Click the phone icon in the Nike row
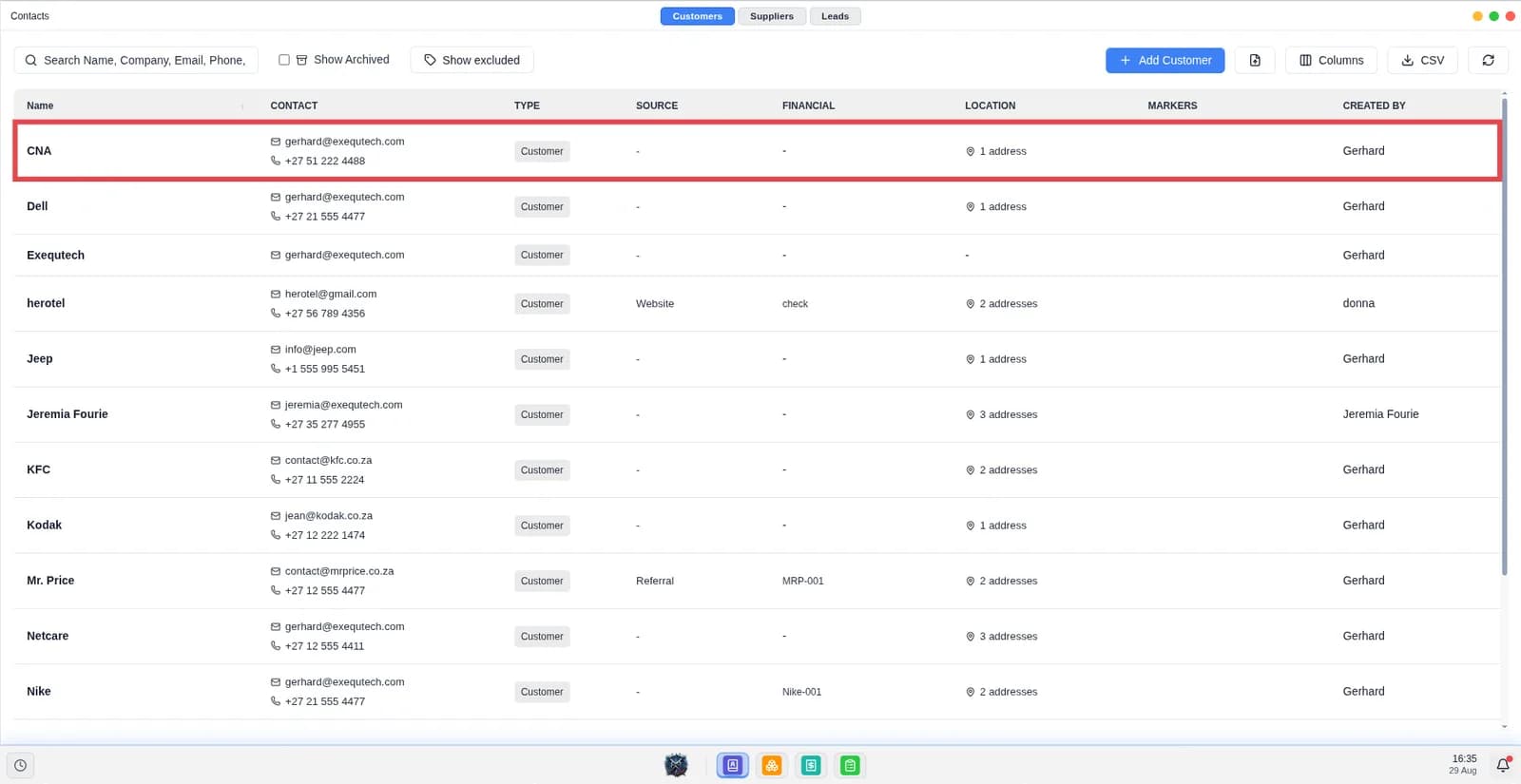 pyautogui.click(x=276, y=701)
